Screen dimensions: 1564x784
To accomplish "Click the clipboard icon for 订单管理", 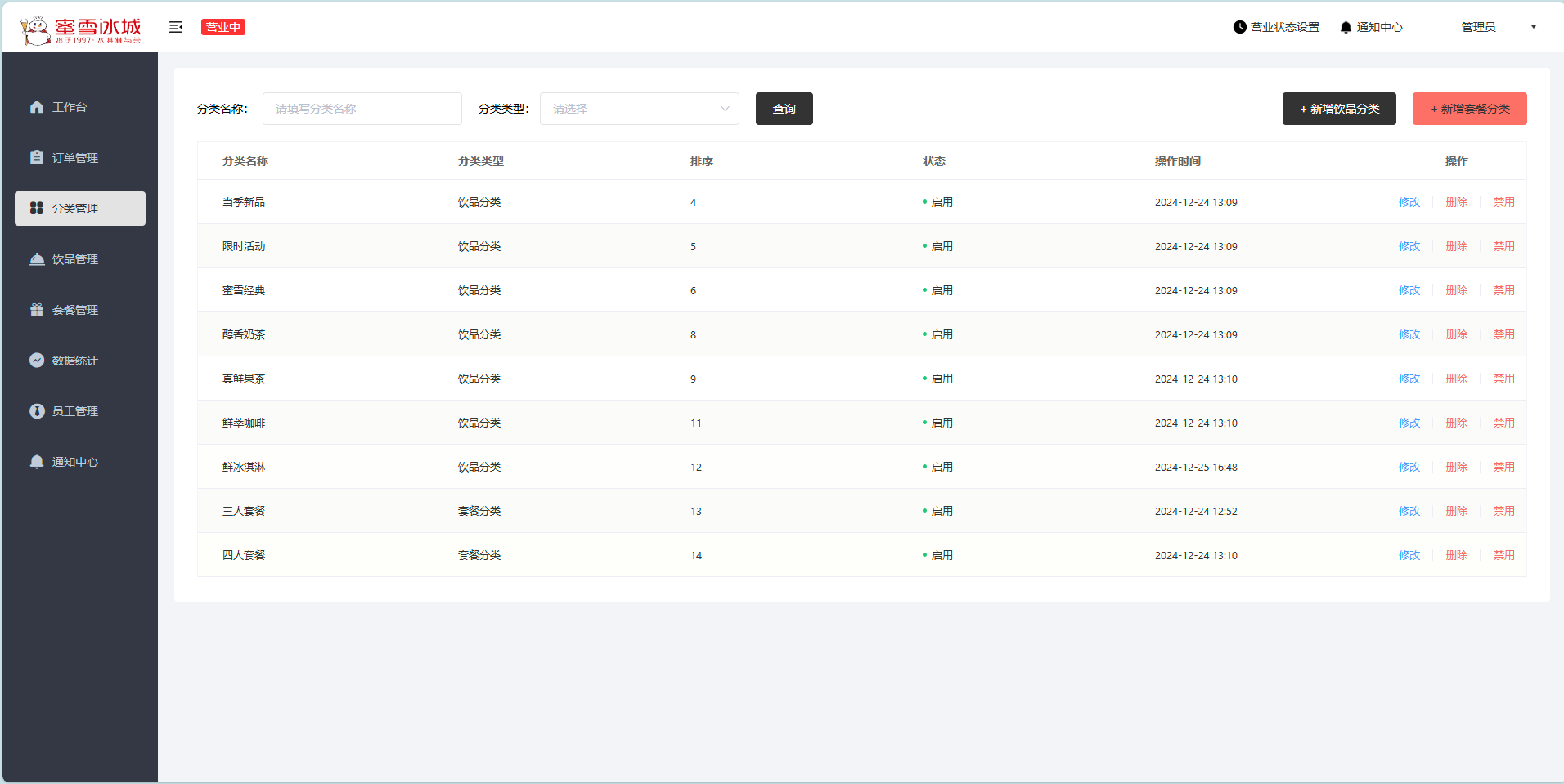I will [x=37, y=158].
